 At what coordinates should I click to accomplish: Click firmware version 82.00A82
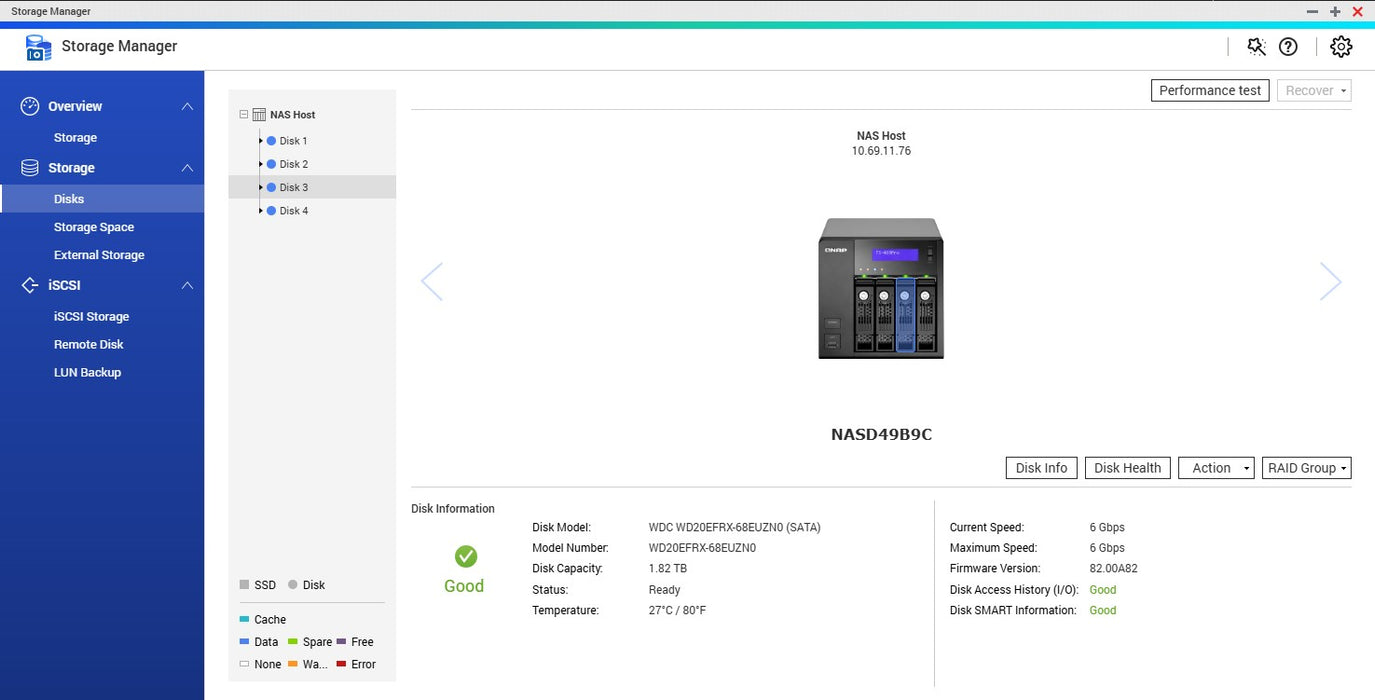(1114, 569)
